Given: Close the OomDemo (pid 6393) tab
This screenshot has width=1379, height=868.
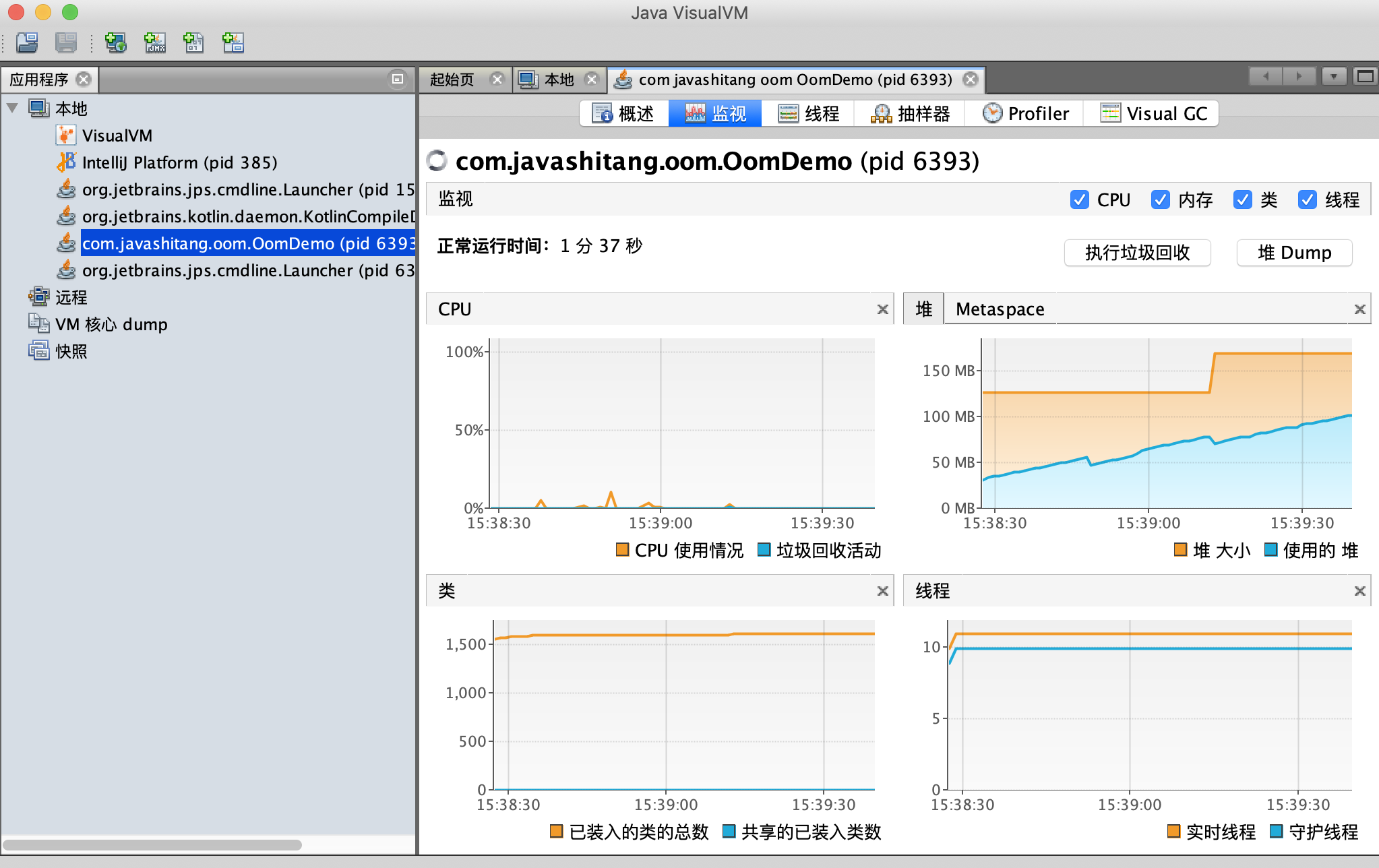Looking at the screenshot, I should (x=971, y=80).
